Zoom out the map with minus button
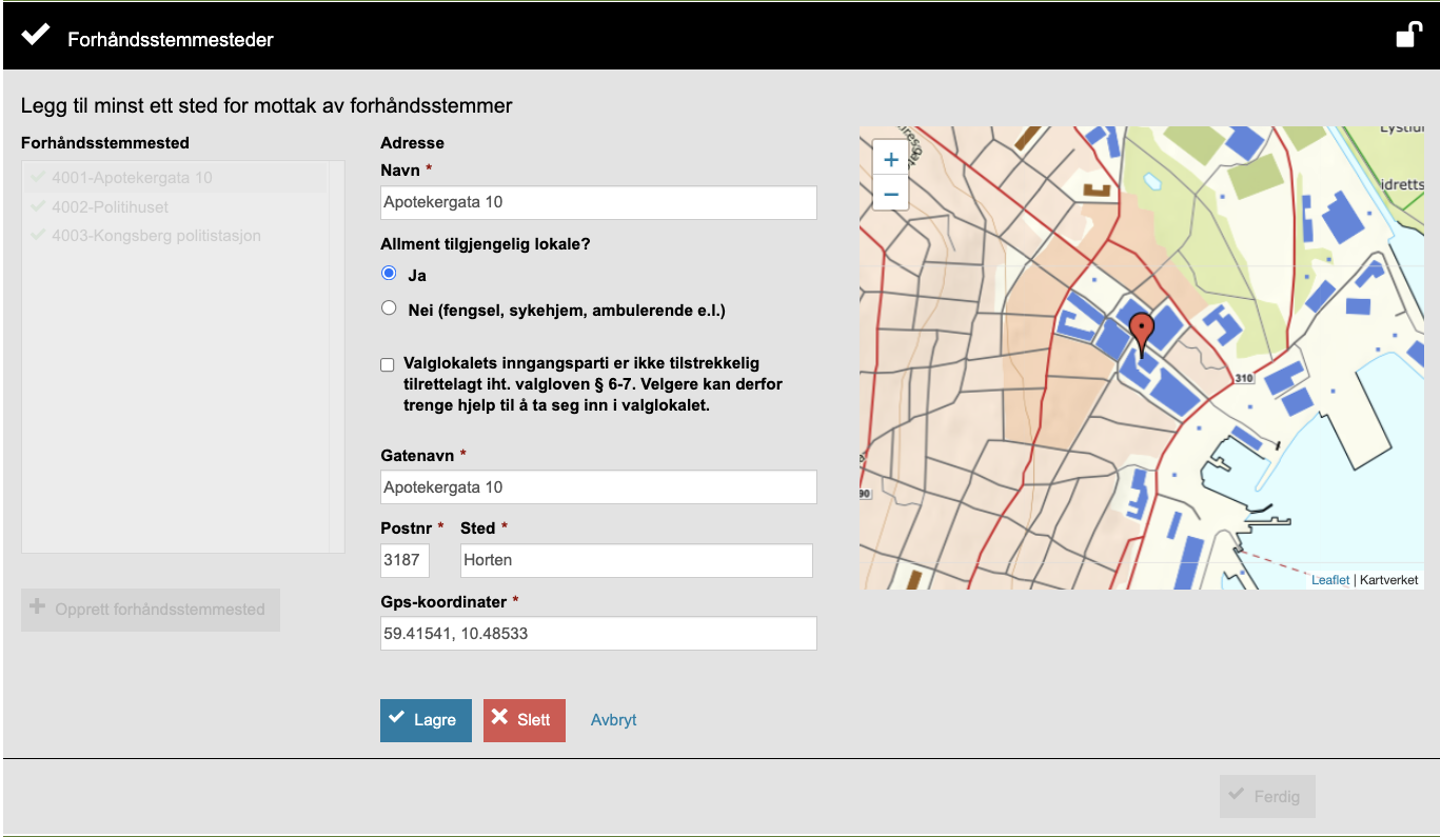The image size is (1440, 837). tap(890, 193)
